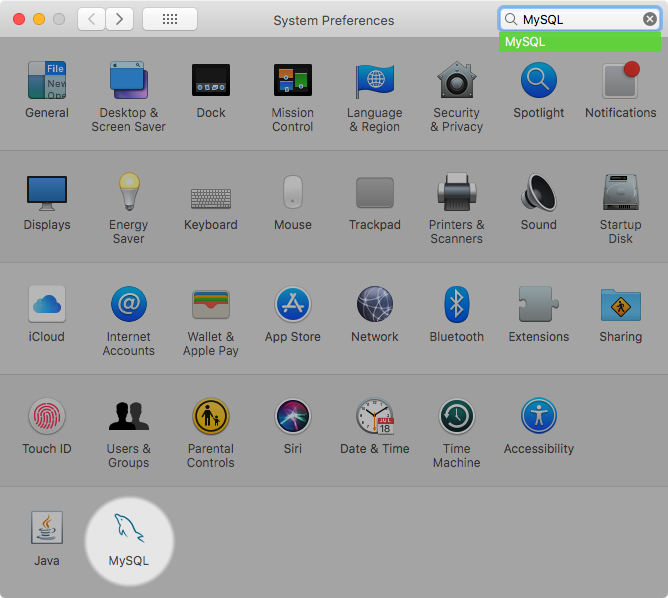Screen dimensions: 668x598
Task: Clear the search field text
Action: pos(650,19)
